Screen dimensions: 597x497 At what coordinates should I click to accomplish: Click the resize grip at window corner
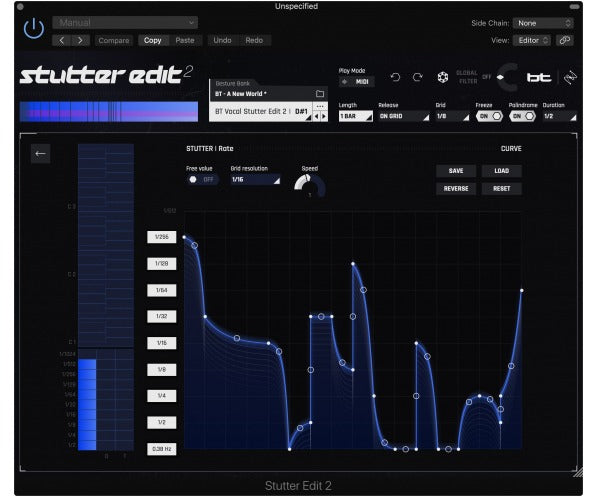pyautogui.click(x=578, y=472)
